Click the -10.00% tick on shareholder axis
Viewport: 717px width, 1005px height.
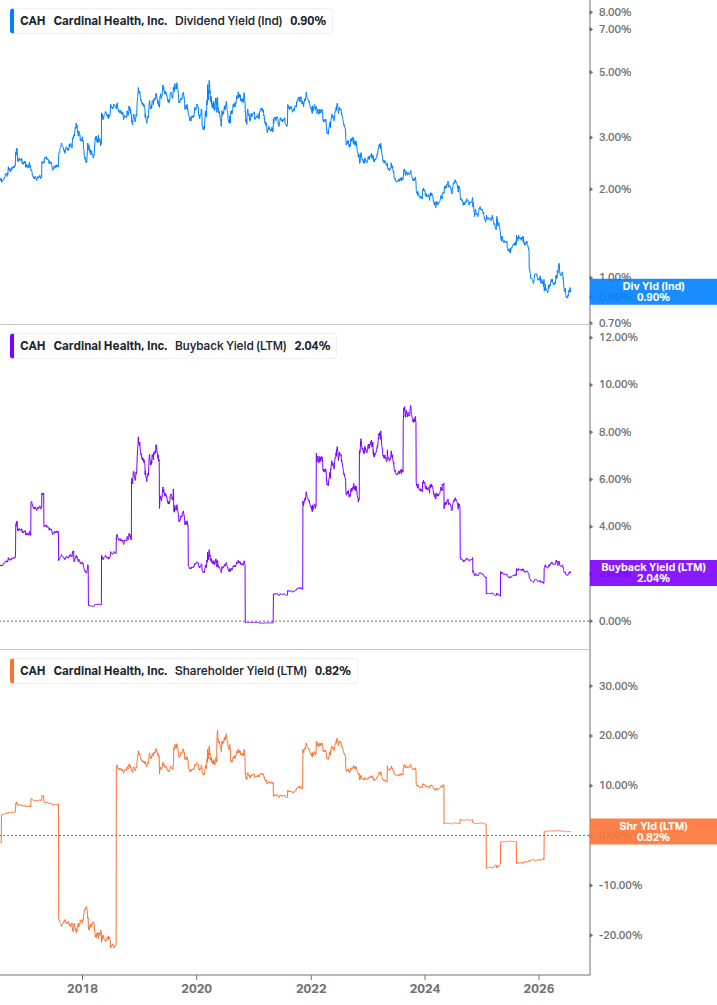(x=620, y=885)
